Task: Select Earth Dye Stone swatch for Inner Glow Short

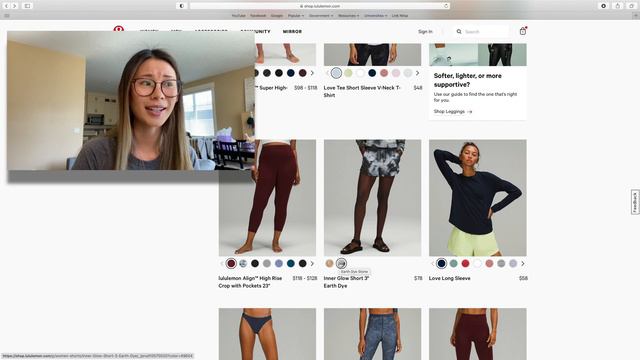Action: tap(341, 264)
